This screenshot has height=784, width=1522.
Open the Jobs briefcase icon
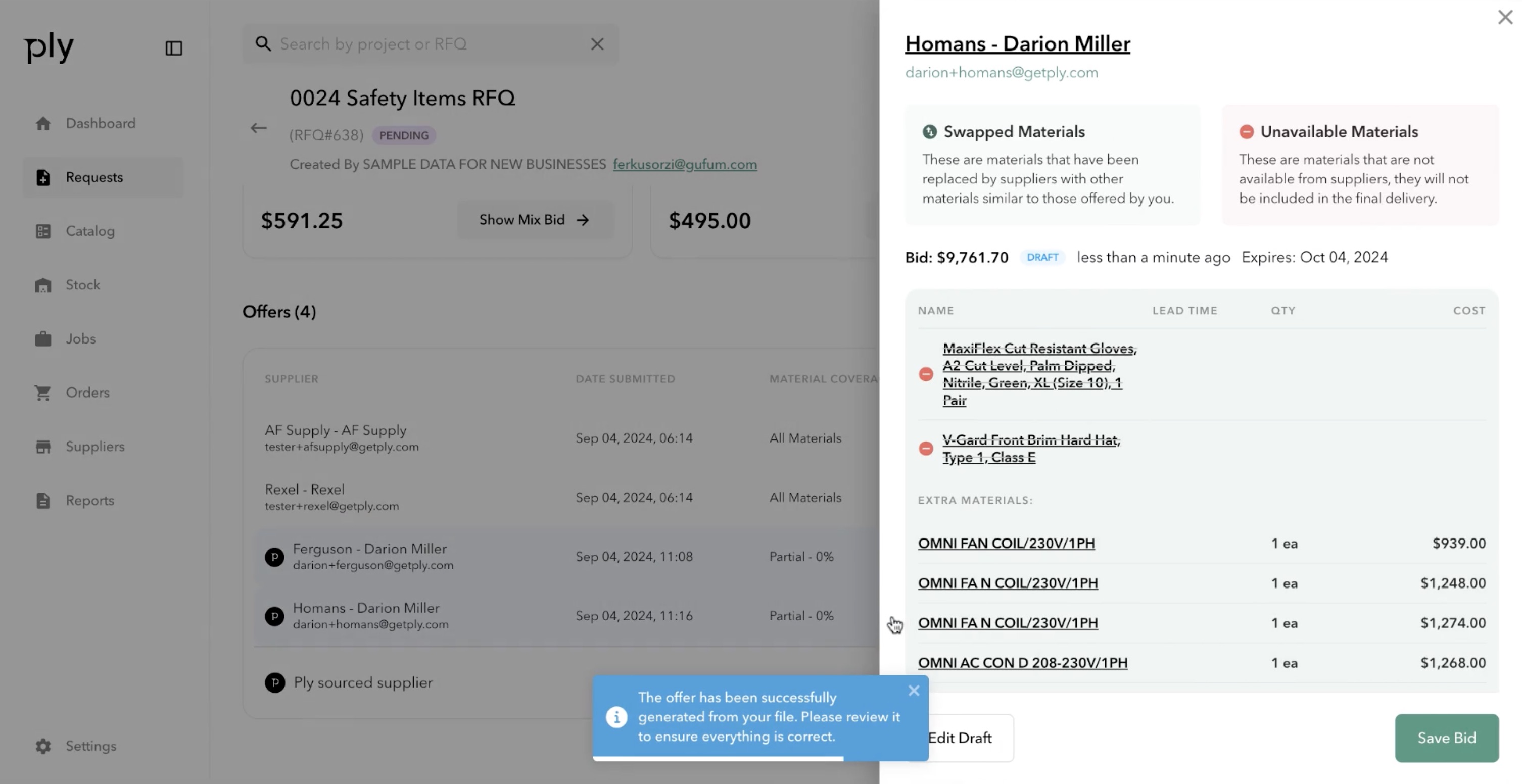[43, 339]
